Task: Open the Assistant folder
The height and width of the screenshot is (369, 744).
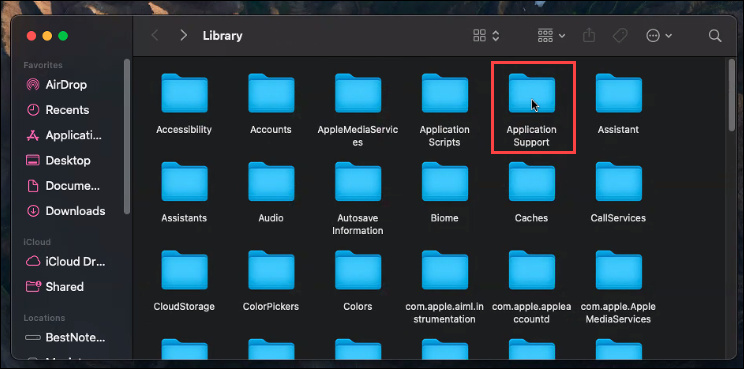Action: [x=618, y=94]
